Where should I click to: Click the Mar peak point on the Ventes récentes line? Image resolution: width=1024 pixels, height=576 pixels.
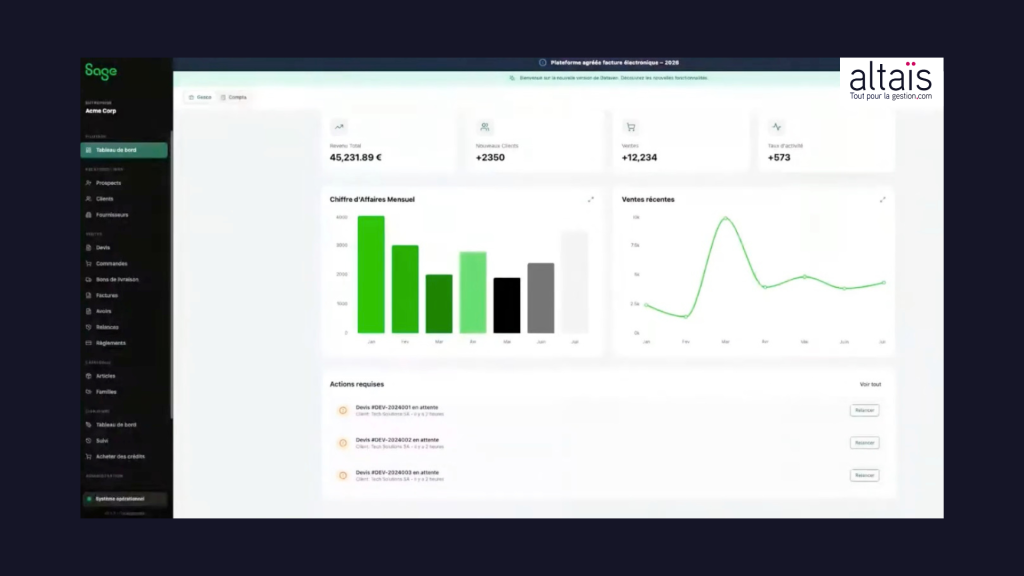tap(726, 218)
